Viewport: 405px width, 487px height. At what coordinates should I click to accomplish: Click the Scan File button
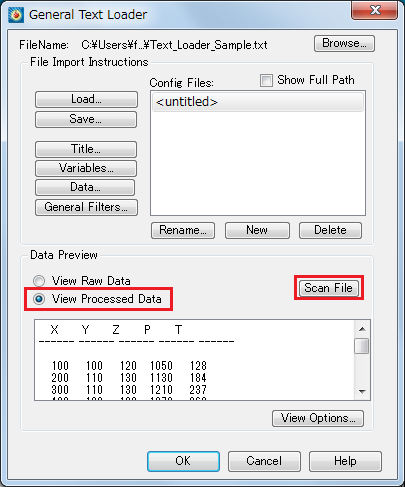(x=329, y=288)
